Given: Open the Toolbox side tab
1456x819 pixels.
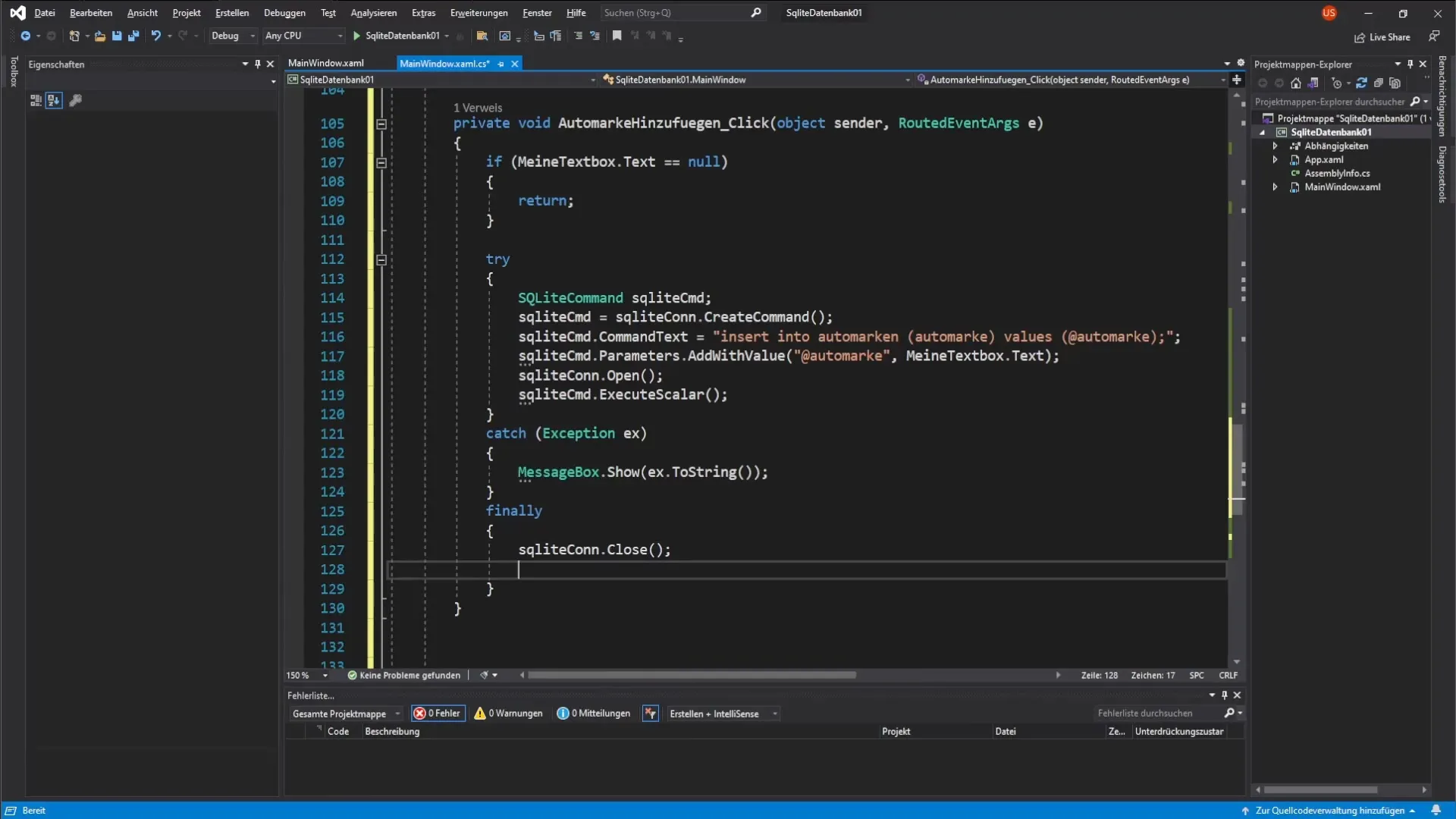Looking at the screenshot, I should pyautogui.click(x=13, y=71).
